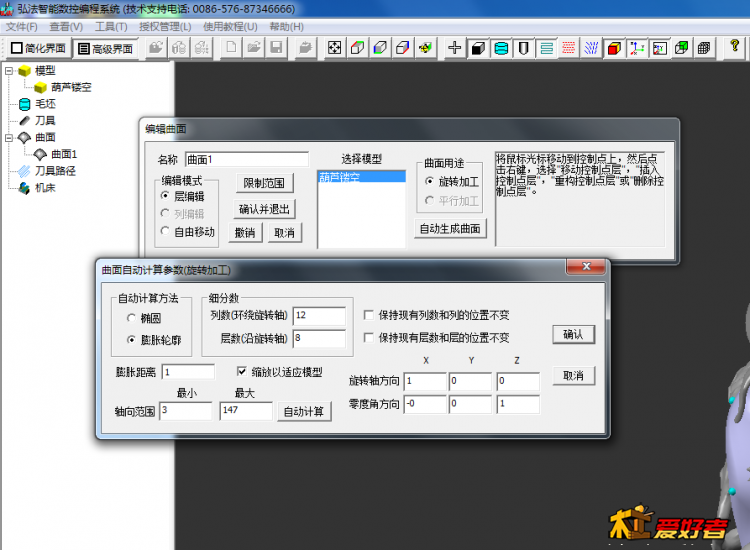Click the Open file folder icon

tap(254, 48)
